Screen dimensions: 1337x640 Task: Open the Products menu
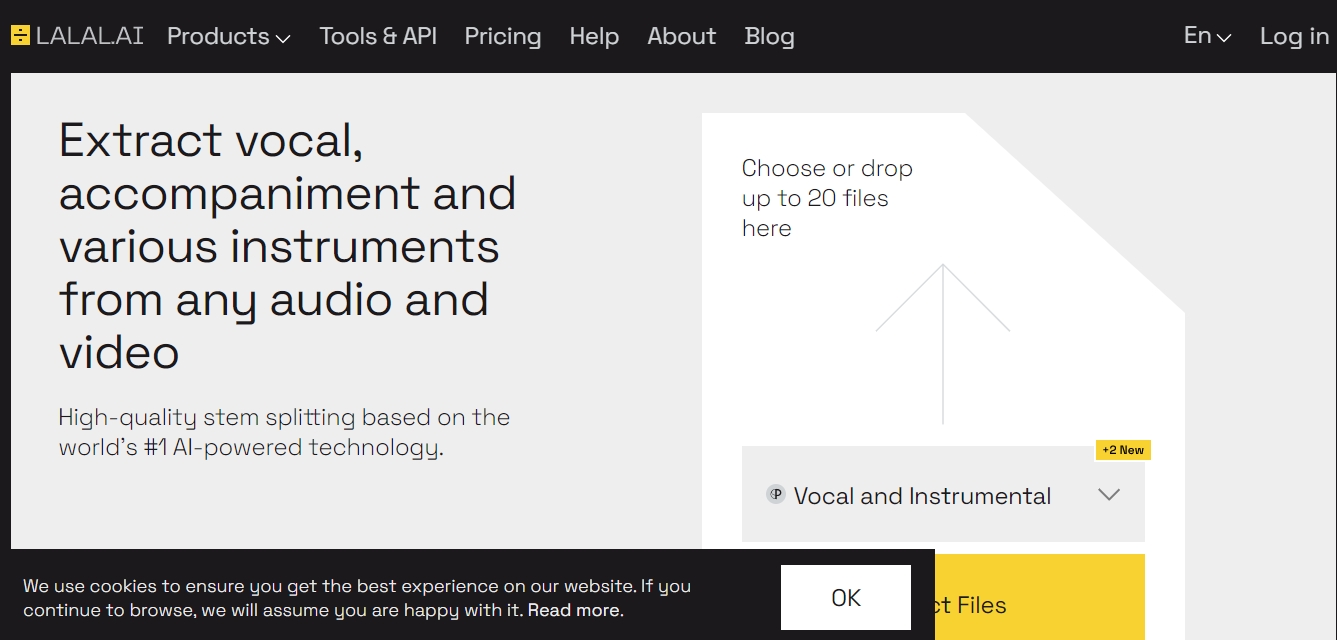(218, 37)
